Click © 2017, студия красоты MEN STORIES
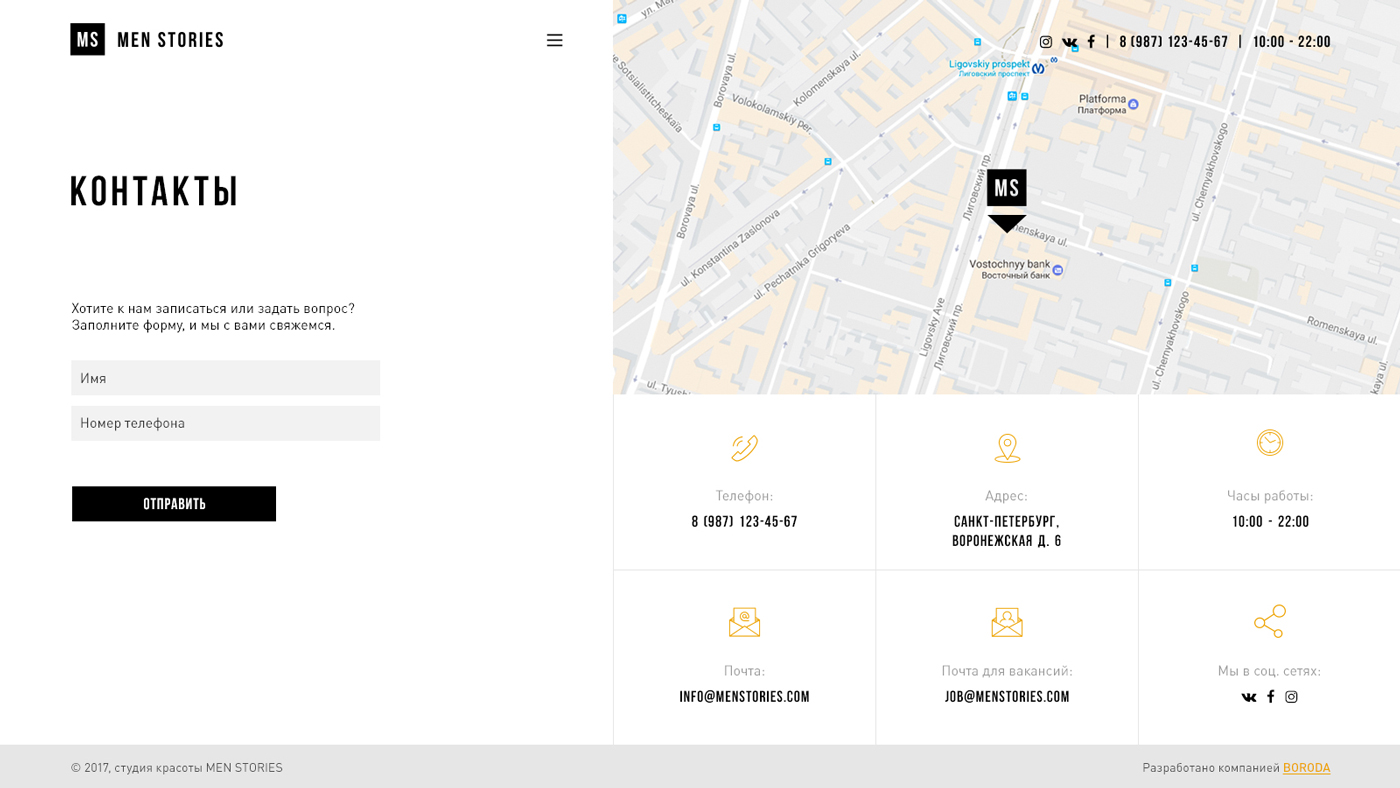The height and width of the screenshot is (788, 1400). (177, 768)
